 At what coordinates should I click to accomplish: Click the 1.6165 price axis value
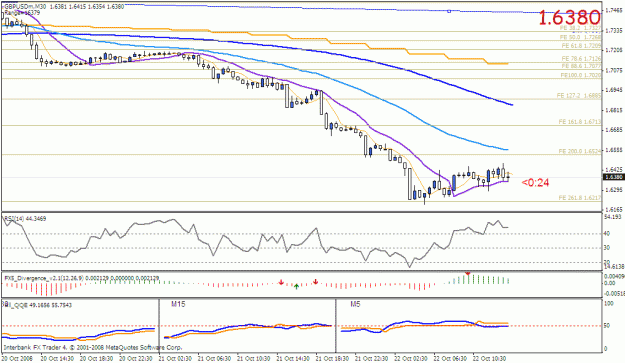pyautogui.click(x=614, y=209)
